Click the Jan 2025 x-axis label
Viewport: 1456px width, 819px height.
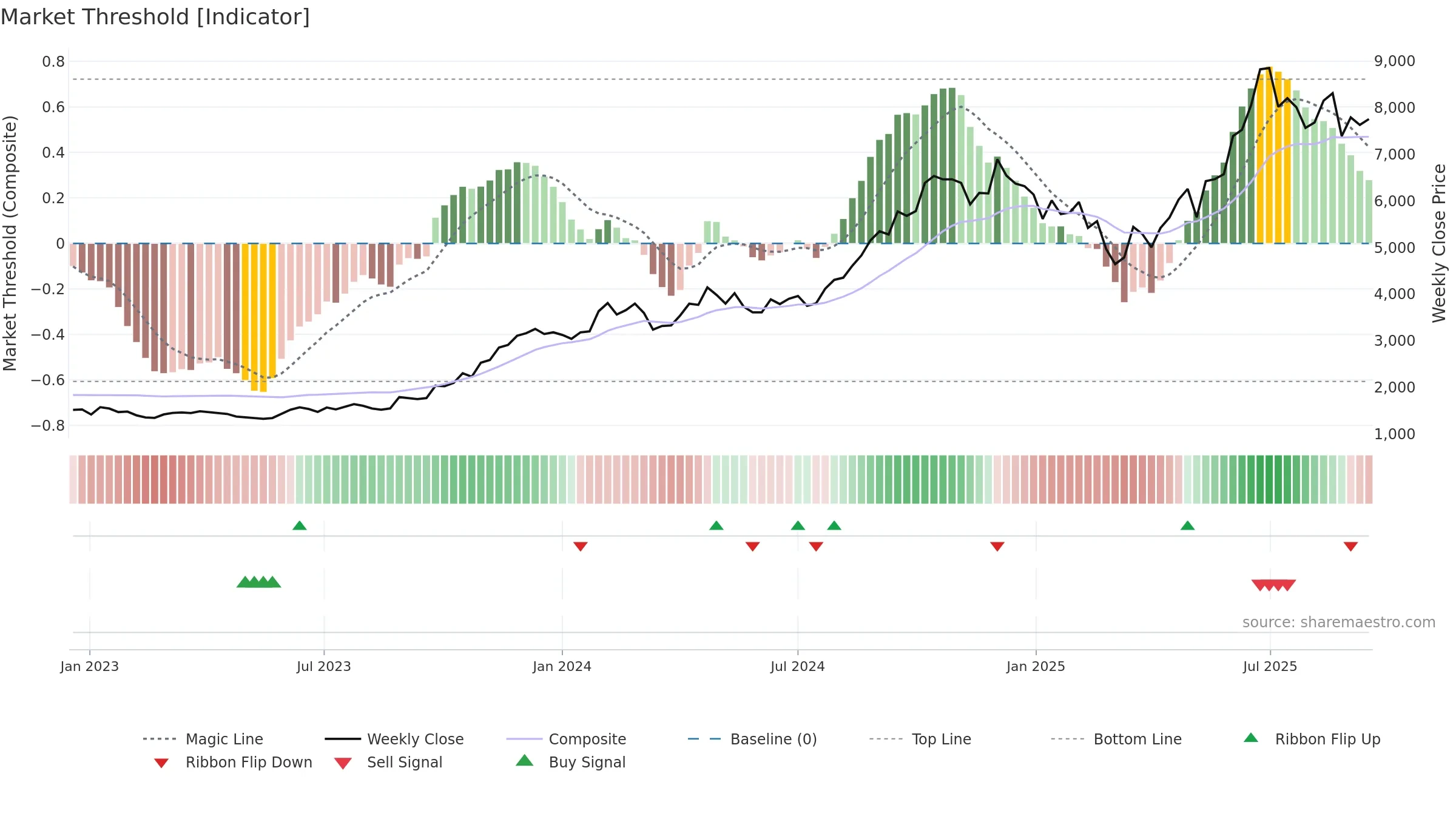1036,666
